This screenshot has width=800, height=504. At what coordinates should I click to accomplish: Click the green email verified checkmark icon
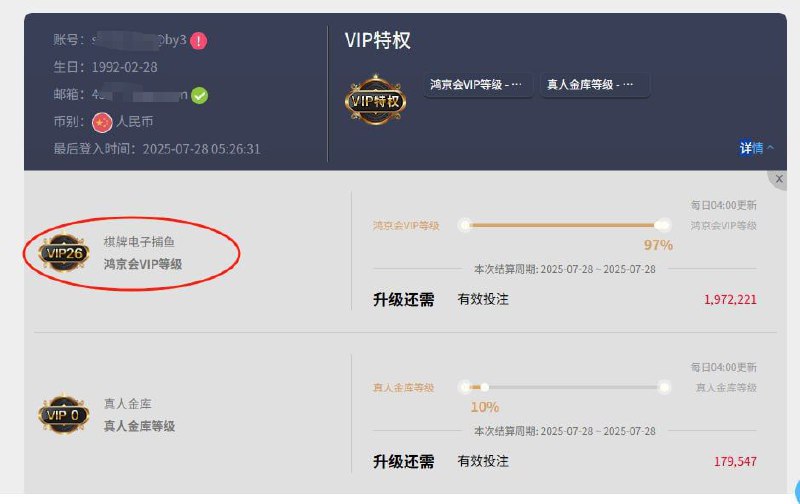(x=199, y=95)
